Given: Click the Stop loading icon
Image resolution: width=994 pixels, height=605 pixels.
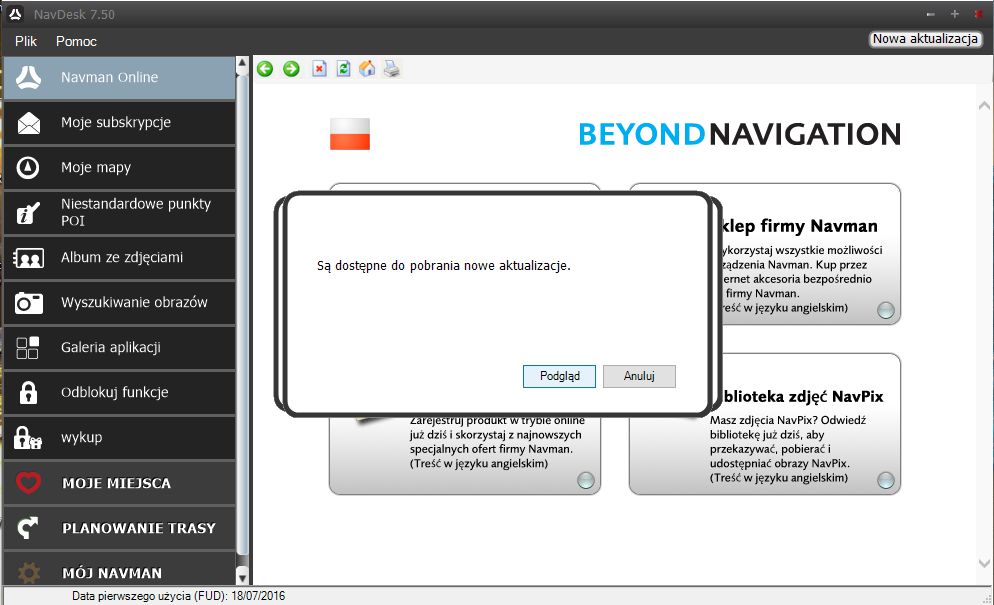Looking at the screenshot, I should click(320, 68).
